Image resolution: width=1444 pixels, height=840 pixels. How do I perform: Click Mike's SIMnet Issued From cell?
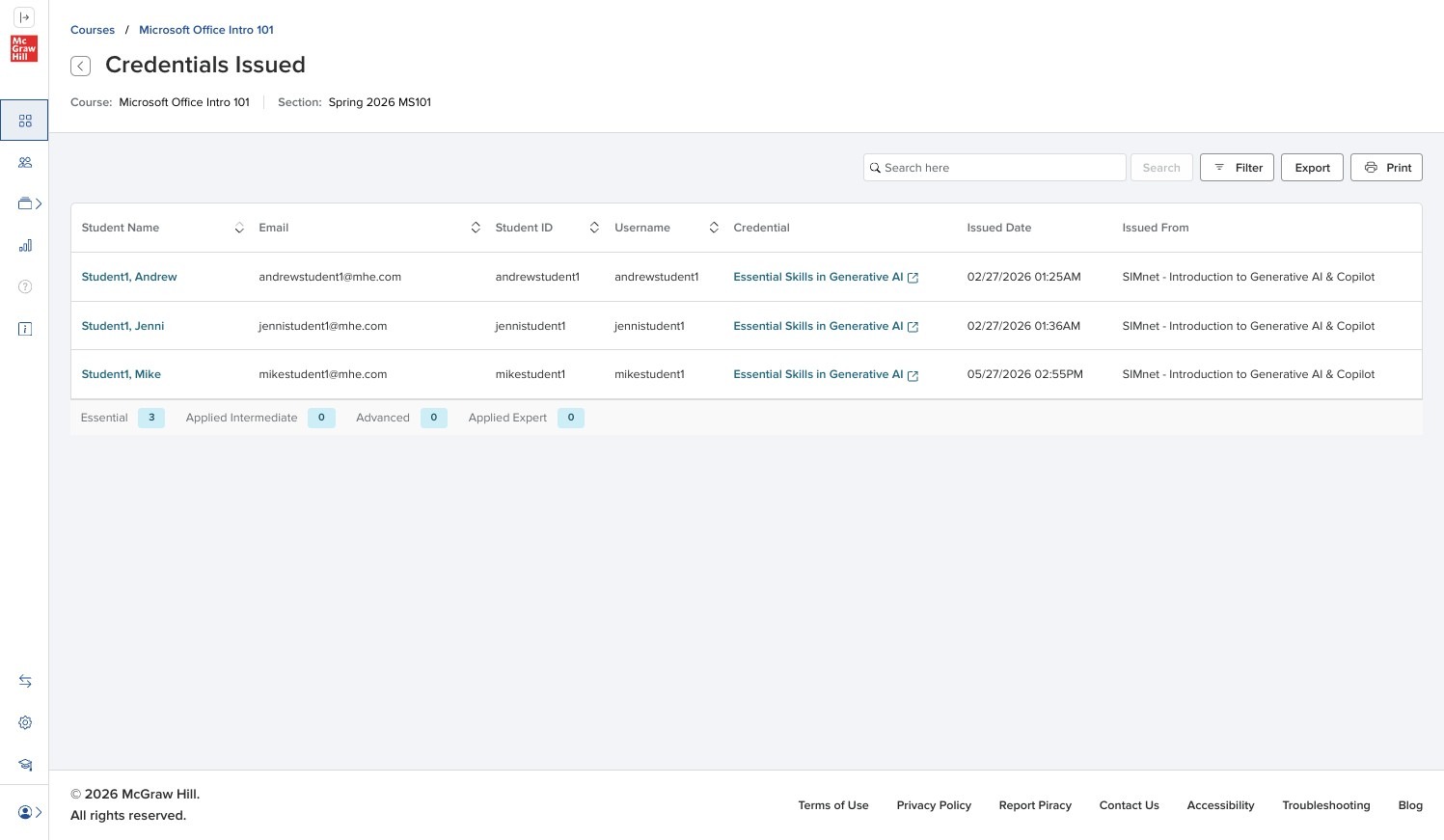1248,374
